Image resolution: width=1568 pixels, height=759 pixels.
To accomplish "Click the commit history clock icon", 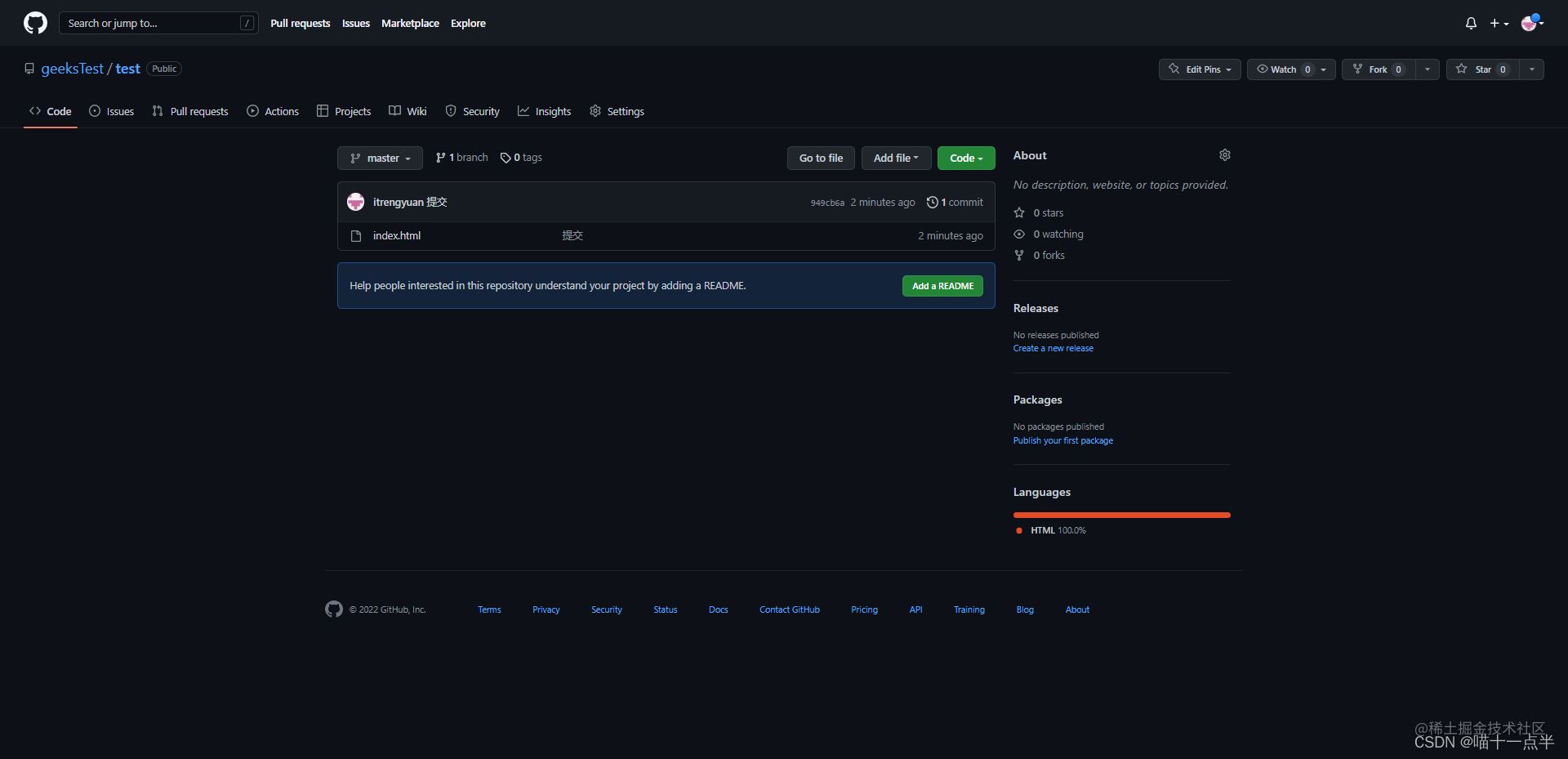I will tap(932, 202).
